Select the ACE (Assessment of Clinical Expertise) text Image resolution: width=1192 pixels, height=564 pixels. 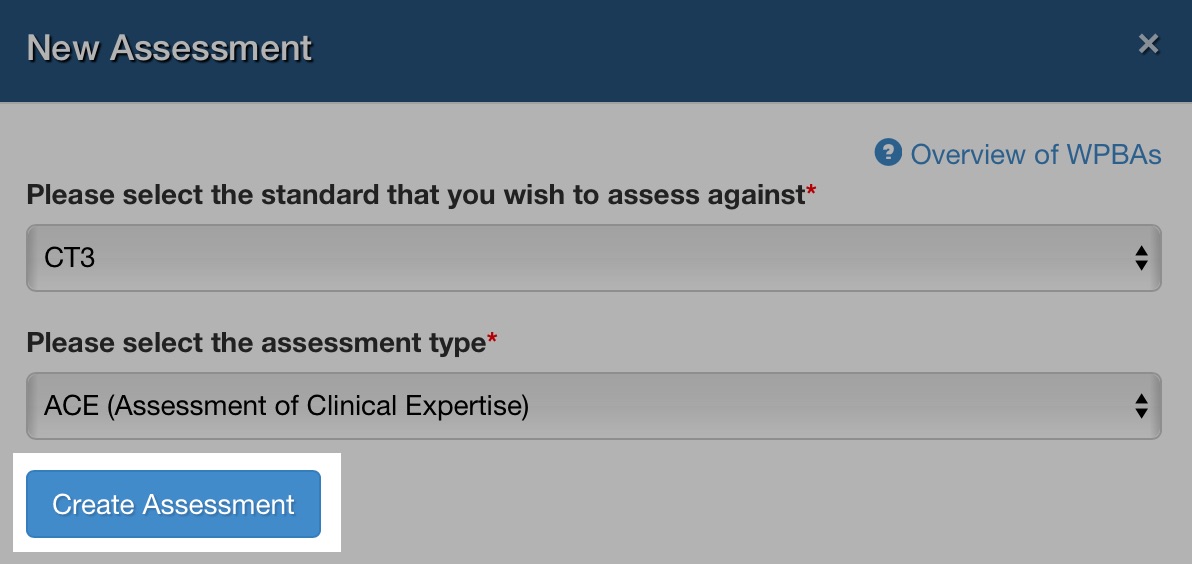tap(286, 406)
